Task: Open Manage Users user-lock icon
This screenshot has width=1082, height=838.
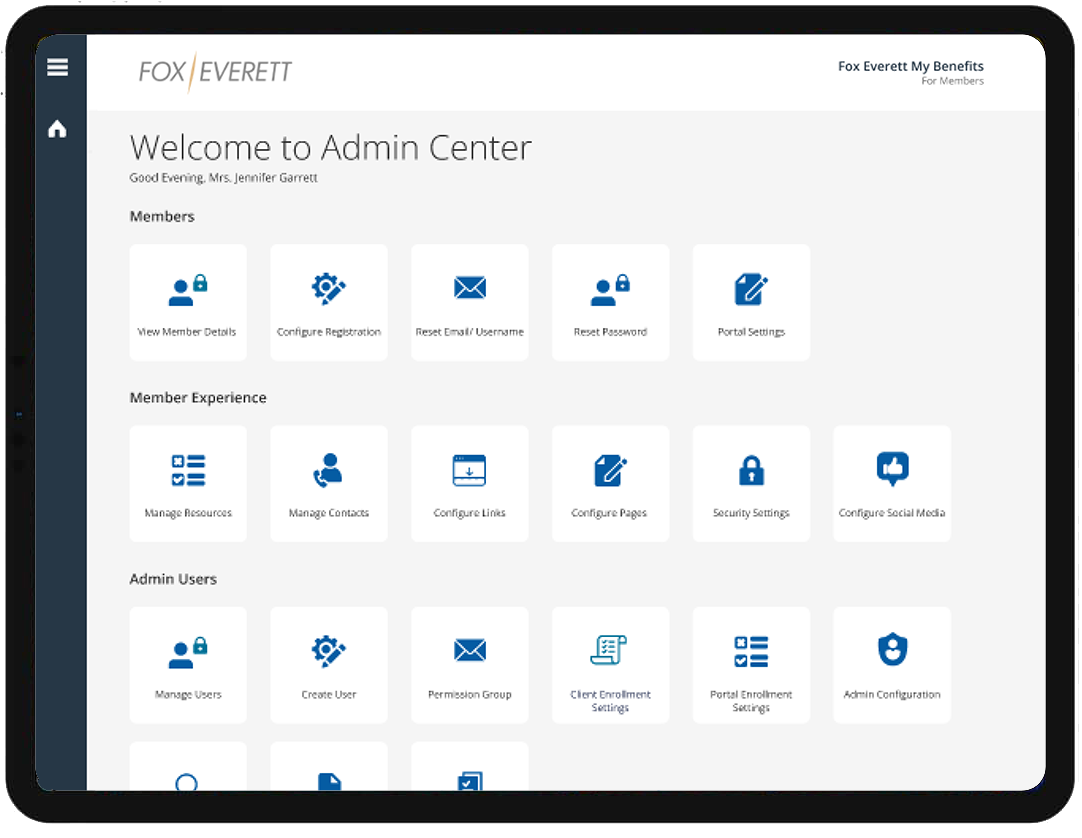Action: click(x=188, y=652)
